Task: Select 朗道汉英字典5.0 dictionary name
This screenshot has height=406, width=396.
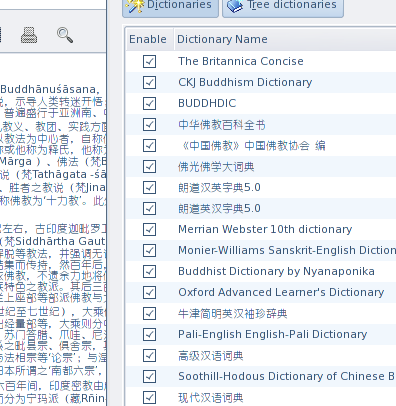Action: 219,188
